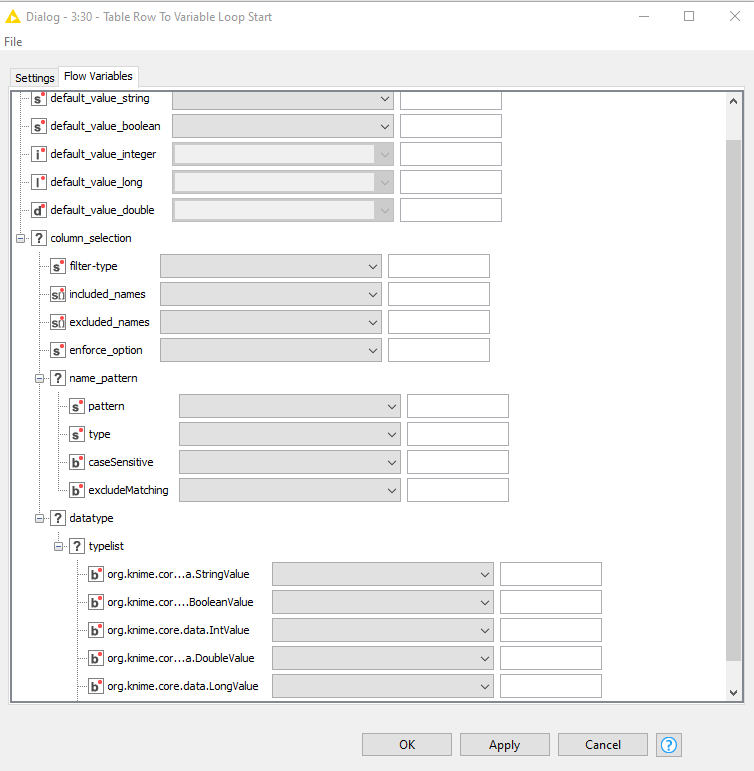754x771 pixels.
Task: Click the boolean icon for LongValue entry
Action: (x=96, y=686)
